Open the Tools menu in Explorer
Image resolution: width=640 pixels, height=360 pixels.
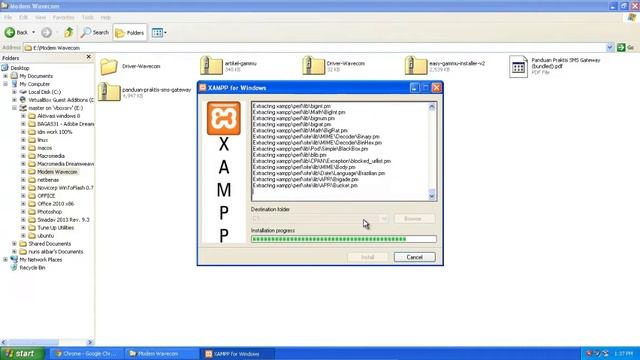pos(88,18)
